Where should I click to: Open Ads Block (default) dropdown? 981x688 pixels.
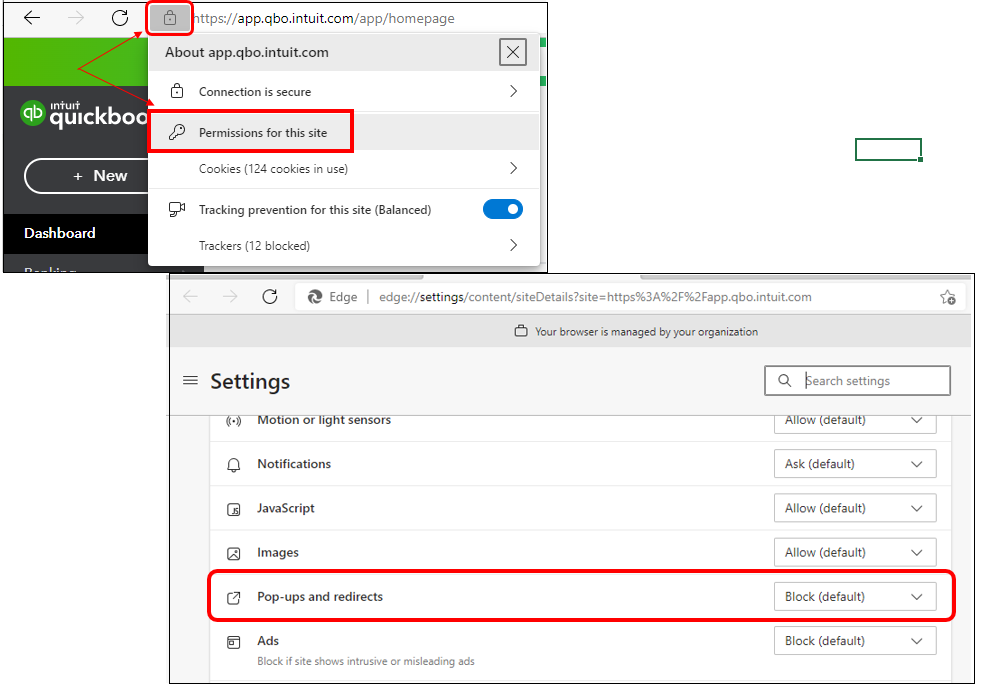pos(855,640)
